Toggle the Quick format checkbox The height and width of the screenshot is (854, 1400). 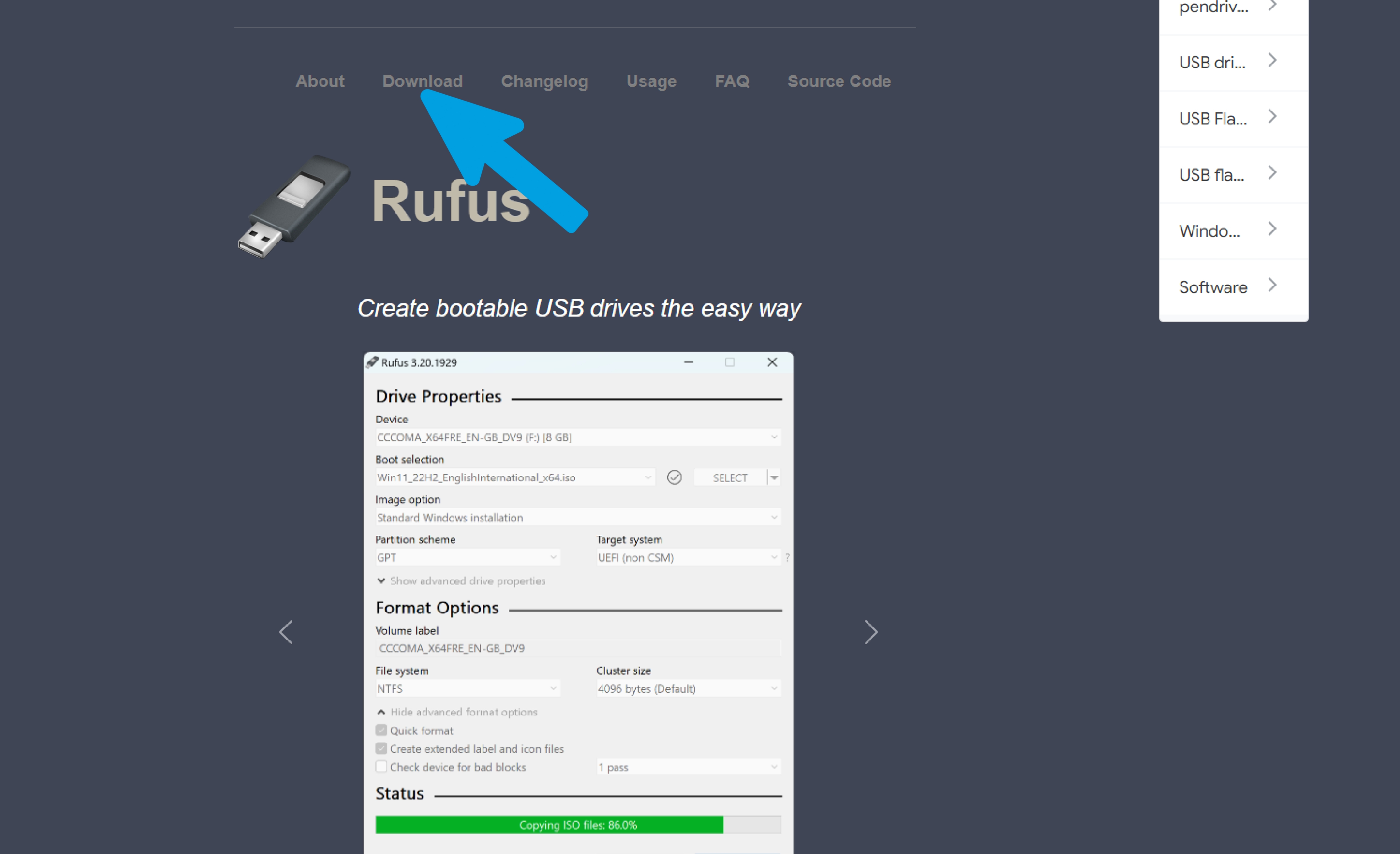[381, 730]
